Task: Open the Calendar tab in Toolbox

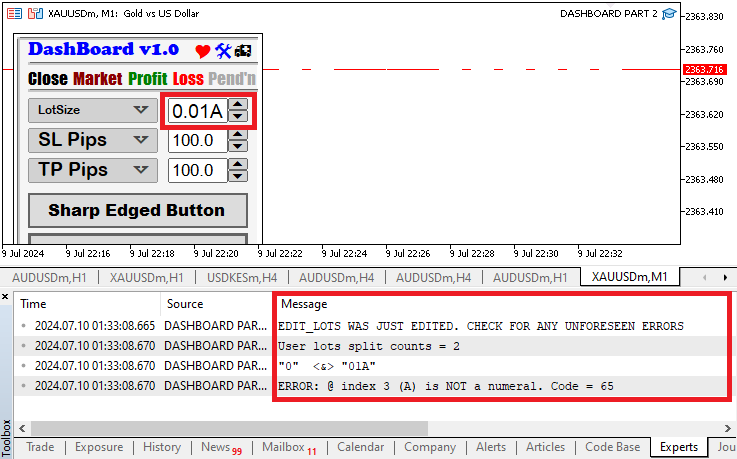Action: [x=361, y=447]
